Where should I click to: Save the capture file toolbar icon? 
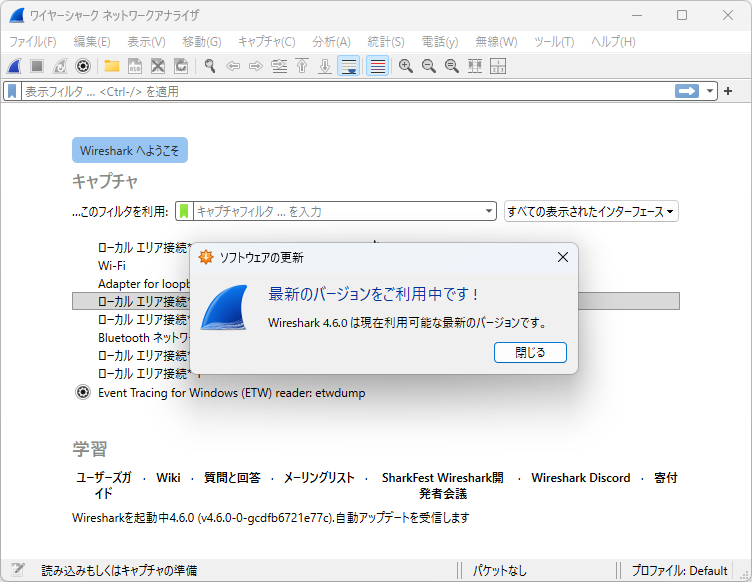pos(135,66)
